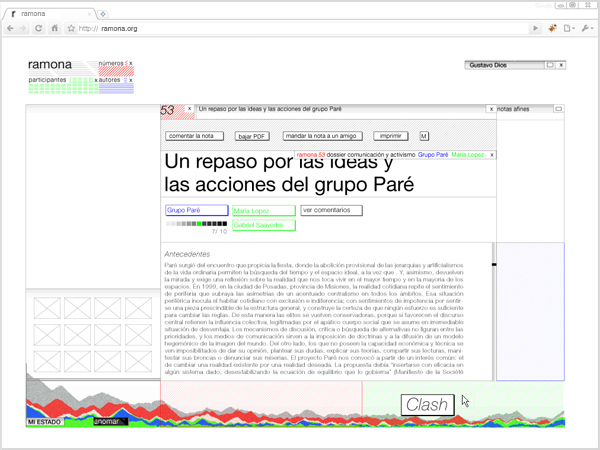The height and width of the screenshot is (450, 600).
Task: Close the Gustavo Dios user box
Action: coord(561,65)
